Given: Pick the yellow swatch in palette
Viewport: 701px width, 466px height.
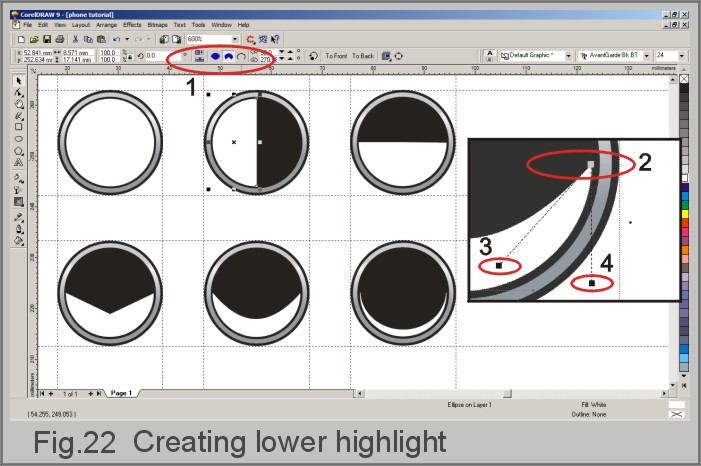Looking at the screenshot, I should click(684, 214).
